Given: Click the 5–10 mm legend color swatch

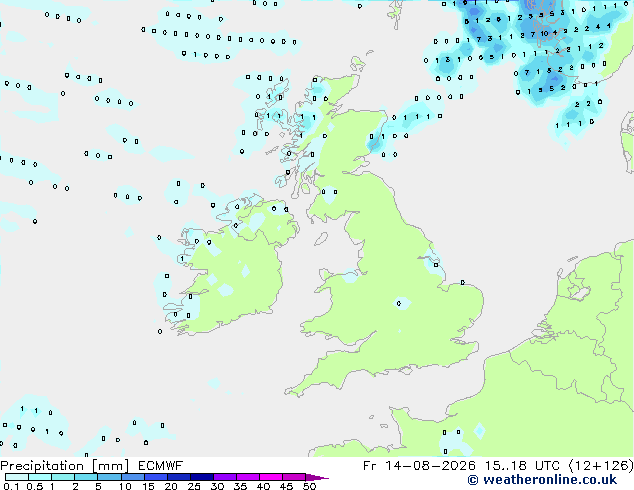Looking at the screenshot, I should pos(109,477).
